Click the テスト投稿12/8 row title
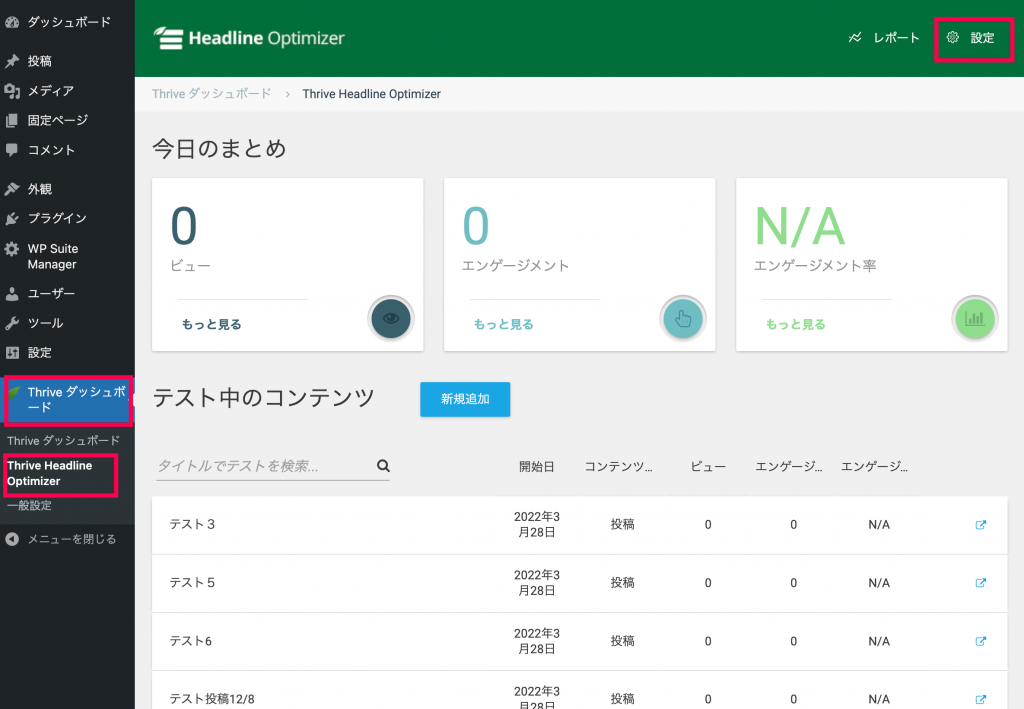 [212, 699]
